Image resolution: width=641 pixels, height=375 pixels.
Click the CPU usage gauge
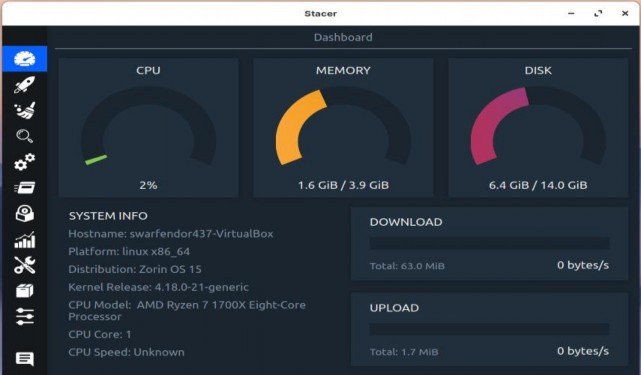(x=148, y=126)
